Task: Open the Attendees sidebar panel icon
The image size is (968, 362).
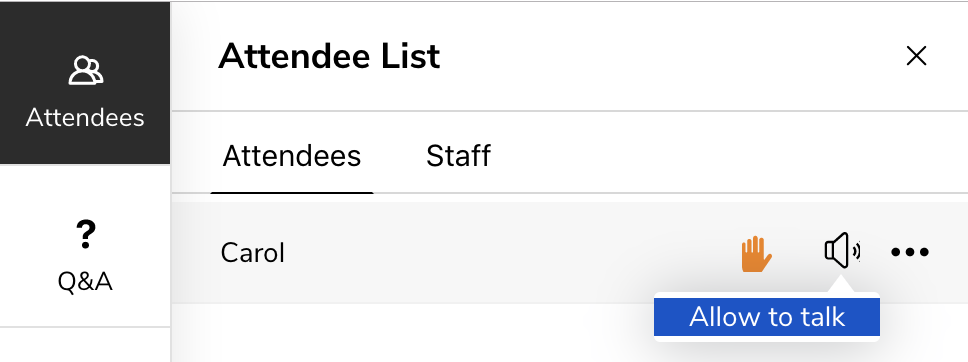Action: [x=85, y=70]
